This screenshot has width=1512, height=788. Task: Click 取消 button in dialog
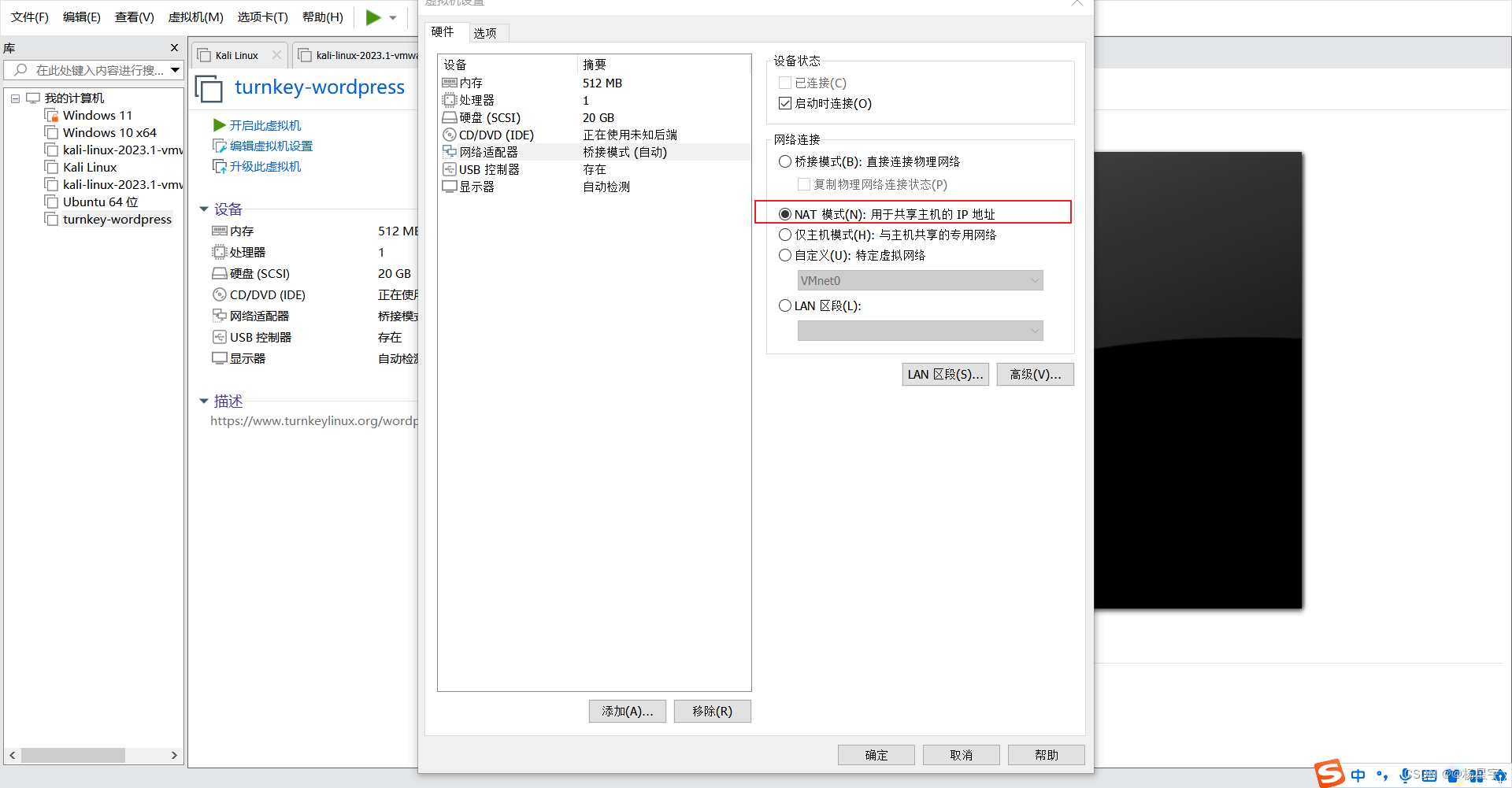click(x=961, y=755)
